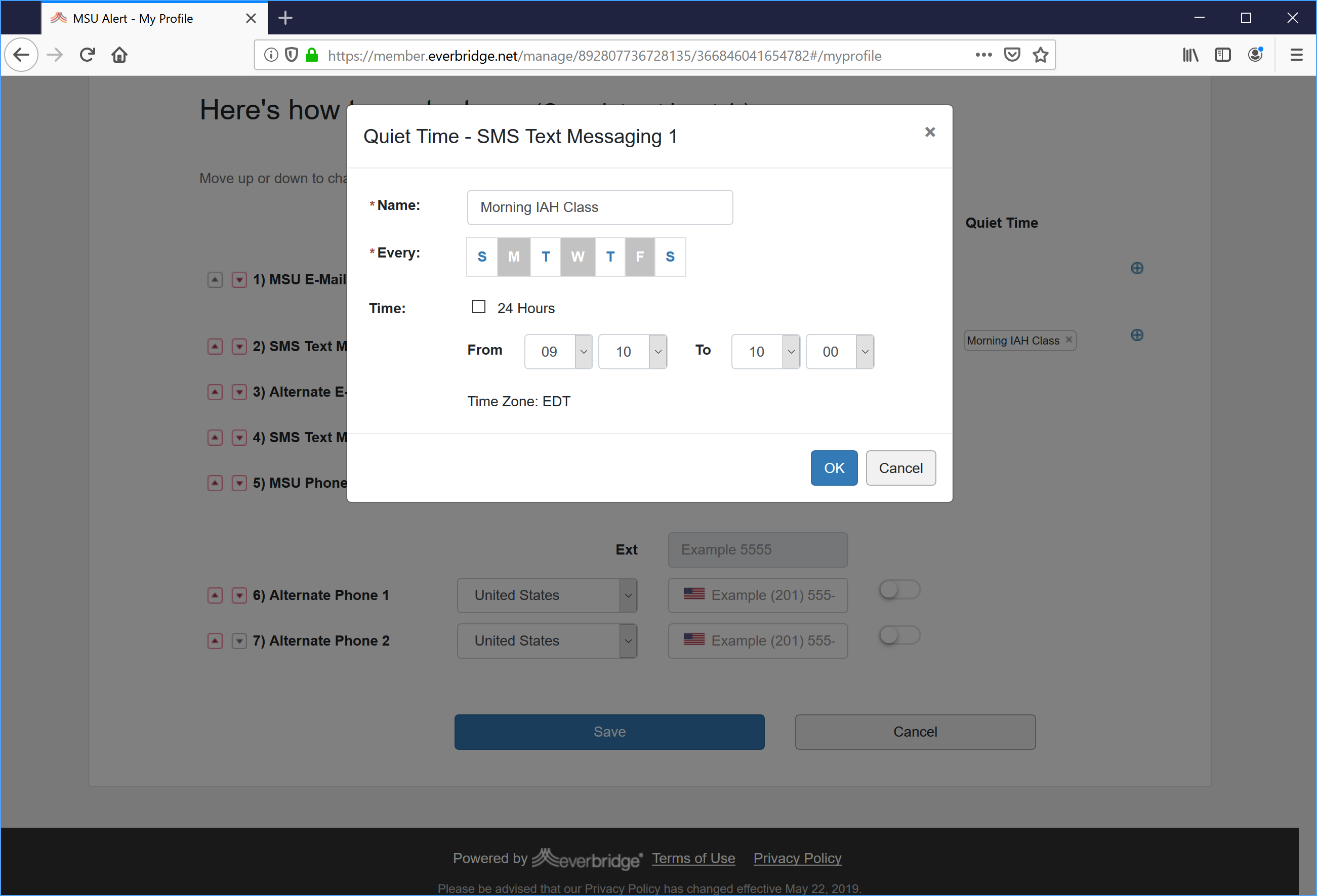Viewport: 1317px width, 896px height.
Task: Move Alternate Phone 1 down
Action: [x=239, y=595]
